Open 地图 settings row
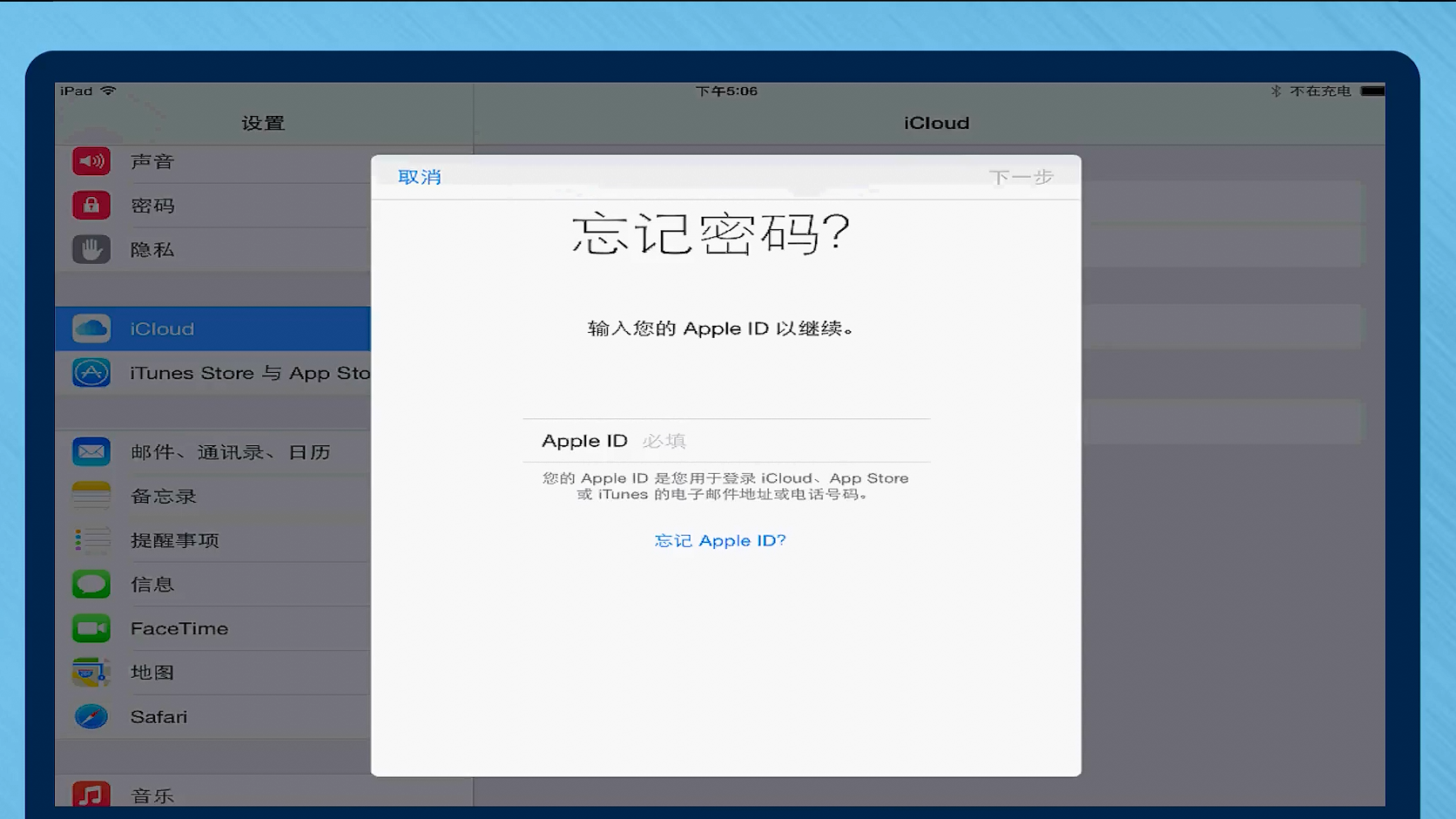1456x819 pixels. click(x=213, y=673)
